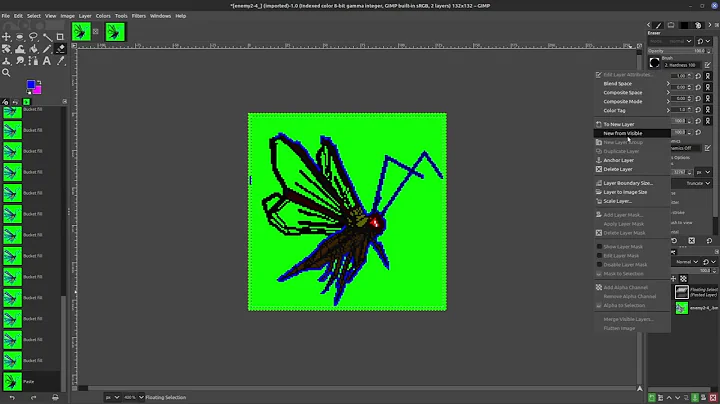Open the Undo History tab
Image resolution: width=720 pixels, height=404 pixels.
[x=16, y=102]
